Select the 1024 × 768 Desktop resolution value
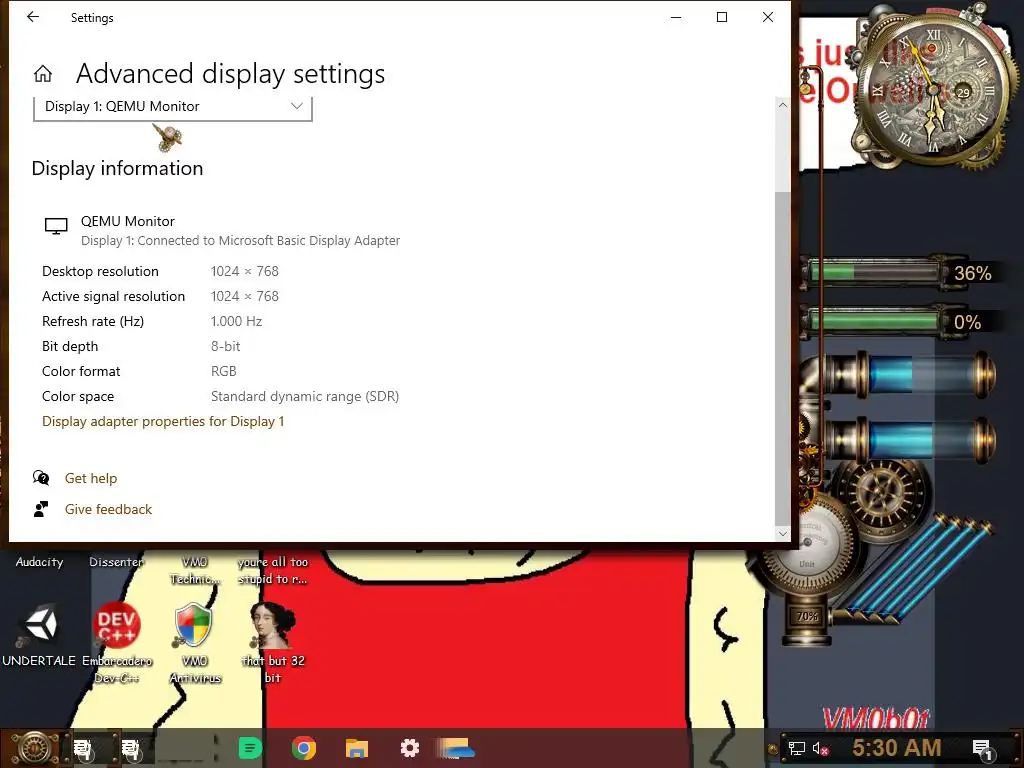1024x768 pixels. click(x=245, y=271)
